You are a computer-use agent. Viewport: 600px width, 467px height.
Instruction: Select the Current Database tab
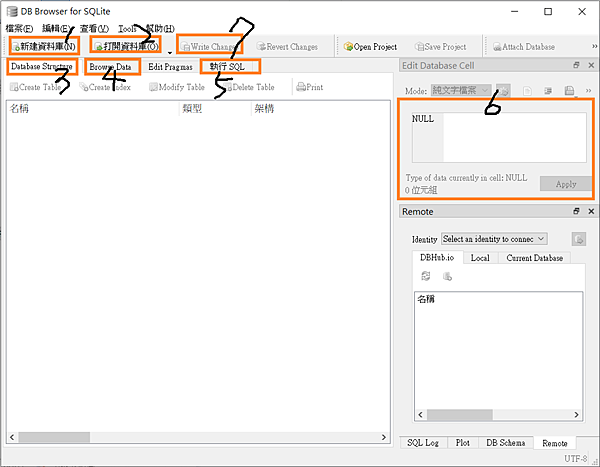click(535, 258)
